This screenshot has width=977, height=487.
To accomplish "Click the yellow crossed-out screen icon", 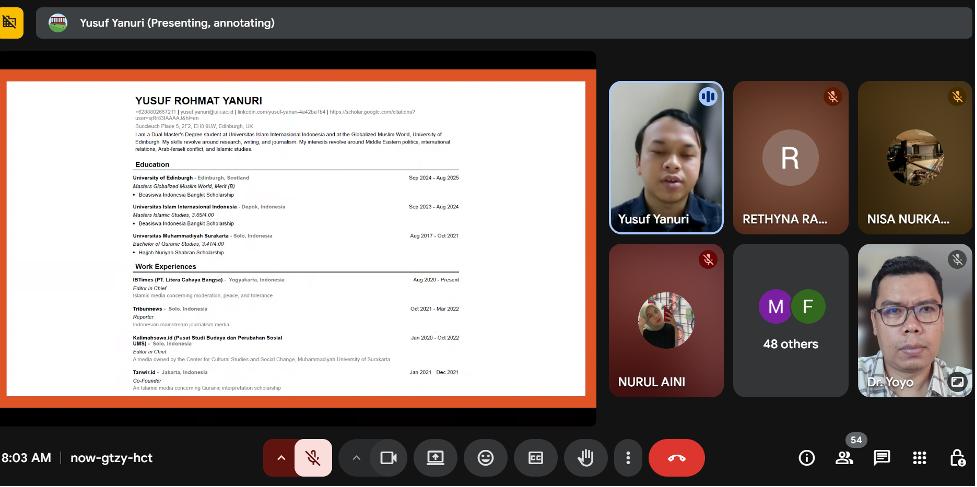I will pyautogui.click(x=11, y=21).
